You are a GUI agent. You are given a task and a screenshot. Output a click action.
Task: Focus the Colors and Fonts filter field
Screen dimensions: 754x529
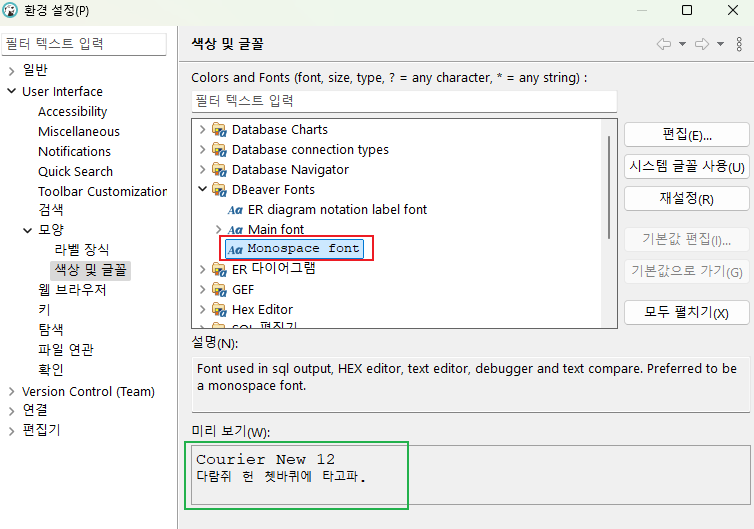[x=404, y=101]
